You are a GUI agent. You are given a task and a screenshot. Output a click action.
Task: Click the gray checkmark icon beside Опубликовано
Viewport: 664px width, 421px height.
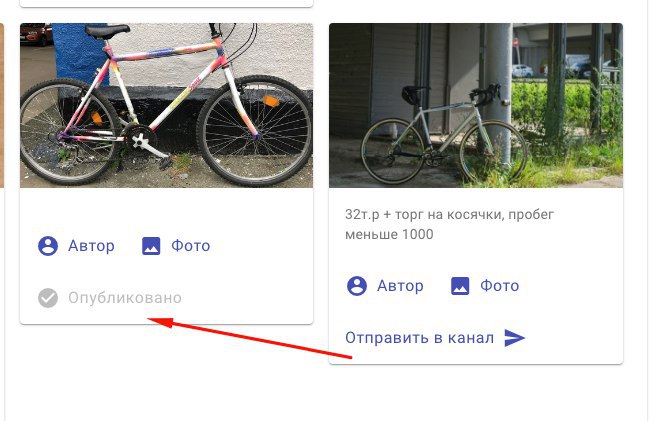48,298
